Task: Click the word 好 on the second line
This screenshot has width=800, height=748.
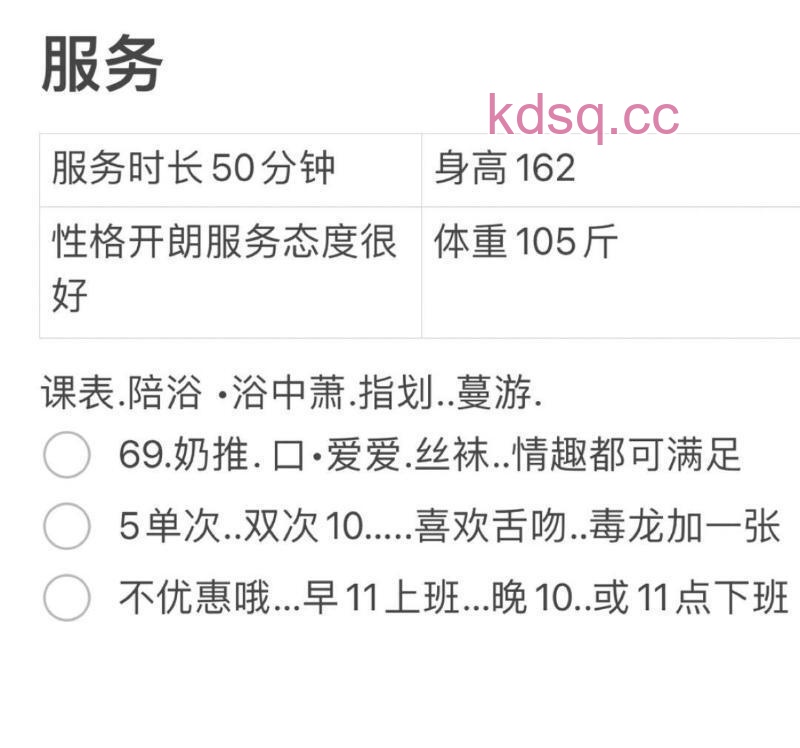Action: 70,295
